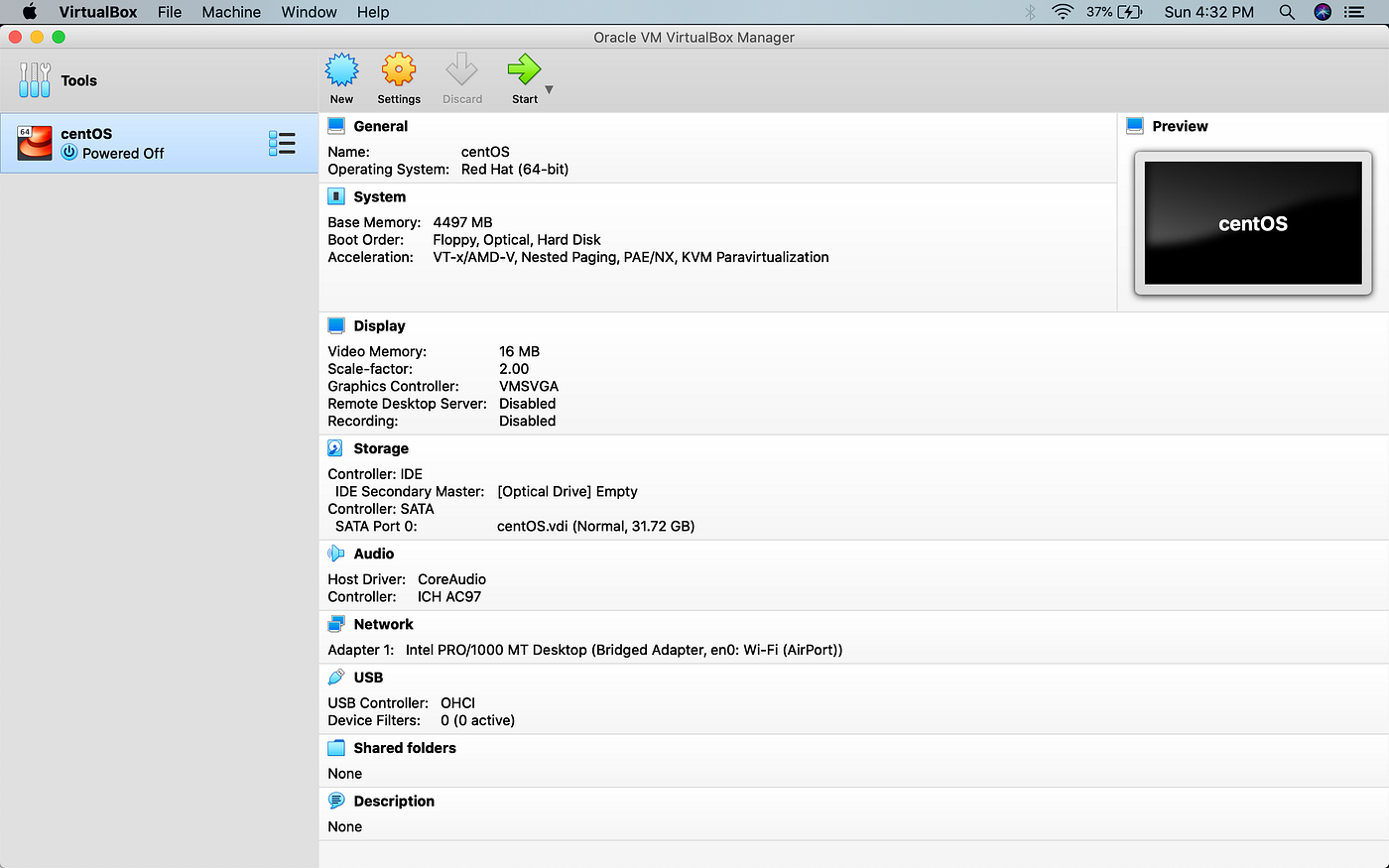Open the centOS machine tools list menu icon
Image resolution: width=1389 pixels, height=868 pixels.
coord(282,143)
